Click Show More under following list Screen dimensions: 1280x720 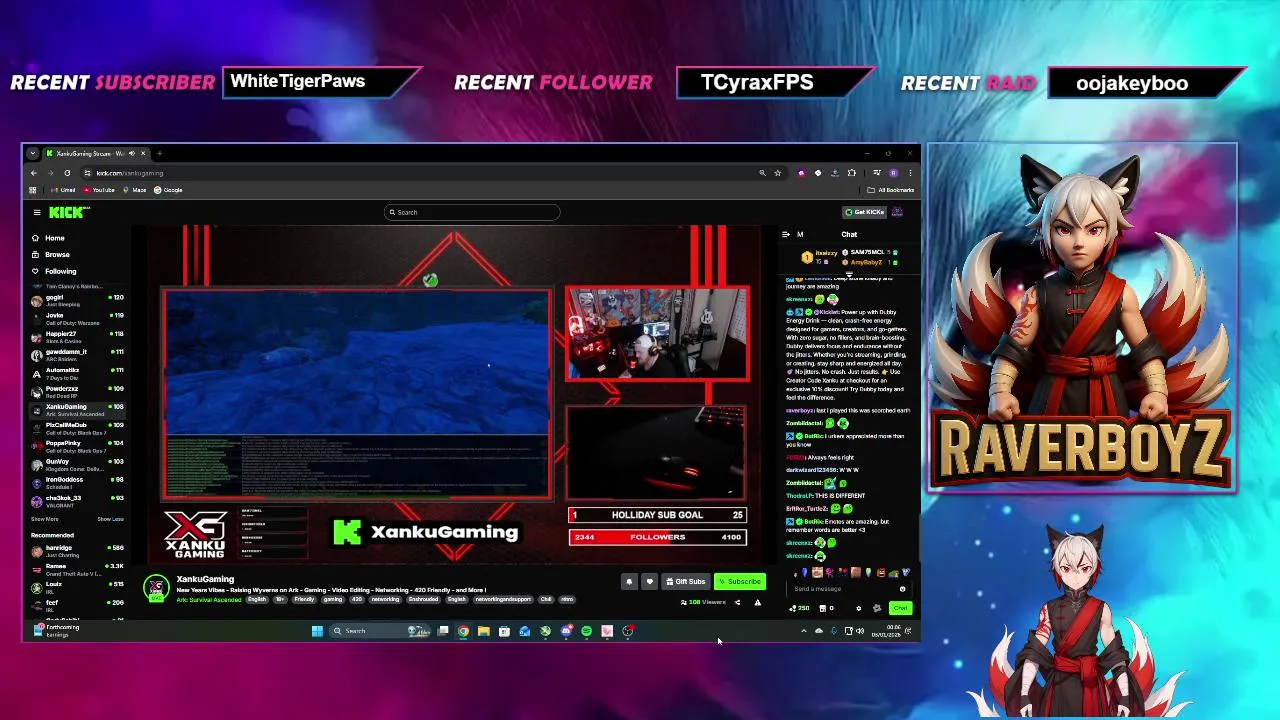point(44,519)
